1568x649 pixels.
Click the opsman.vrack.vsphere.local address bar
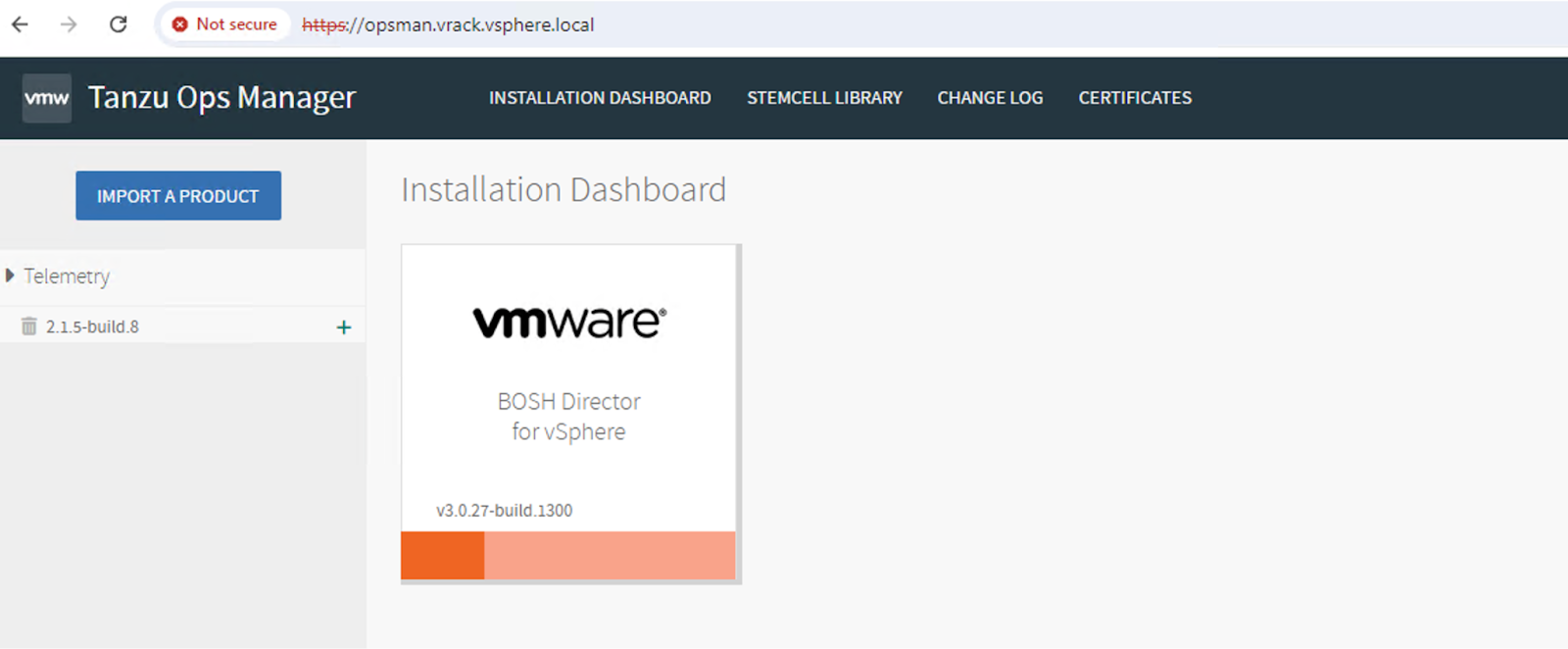coord(448,25)
